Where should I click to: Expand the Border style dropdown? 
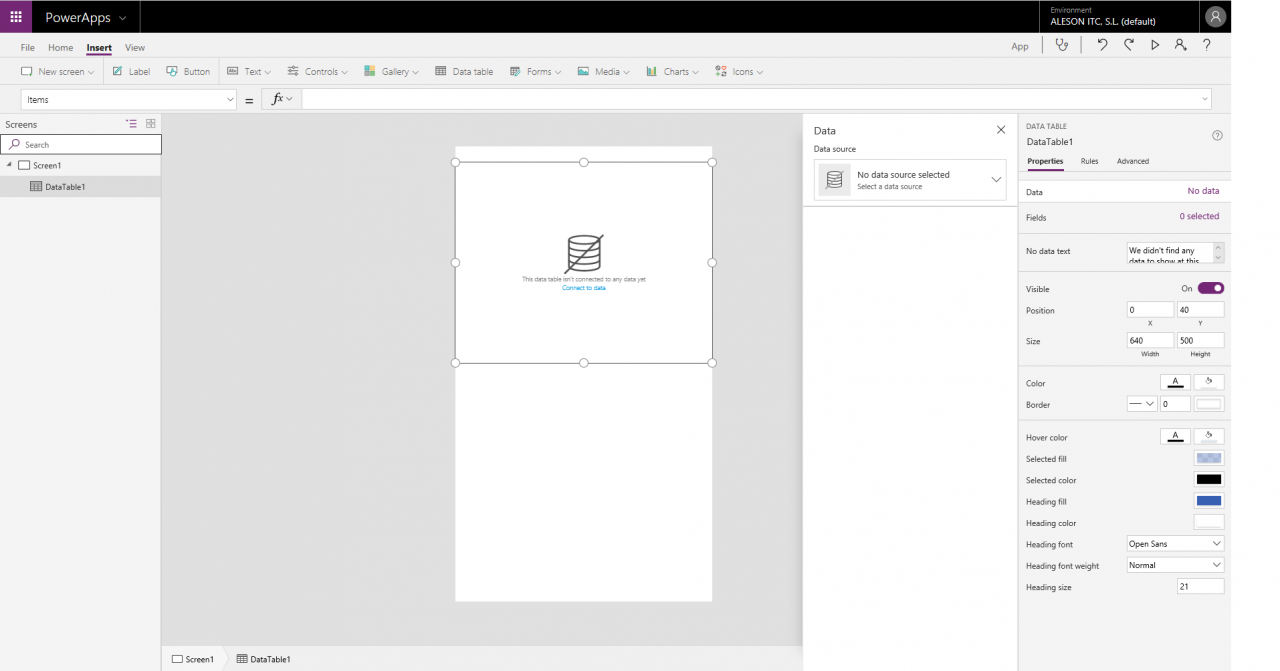coord(1140,403)
